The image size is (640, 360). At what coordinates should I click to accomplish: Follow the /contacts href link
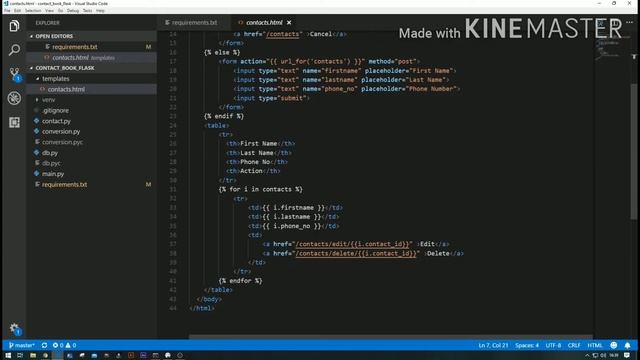coord(282,34)
